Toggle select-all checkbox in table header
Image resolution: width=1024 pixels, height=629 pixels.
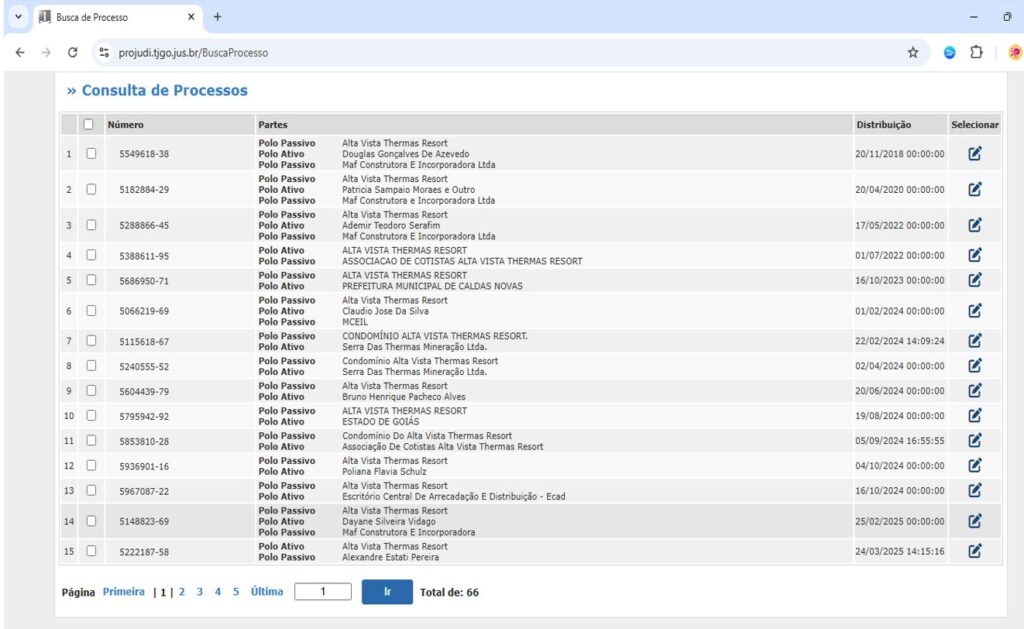tap(88, 125)
